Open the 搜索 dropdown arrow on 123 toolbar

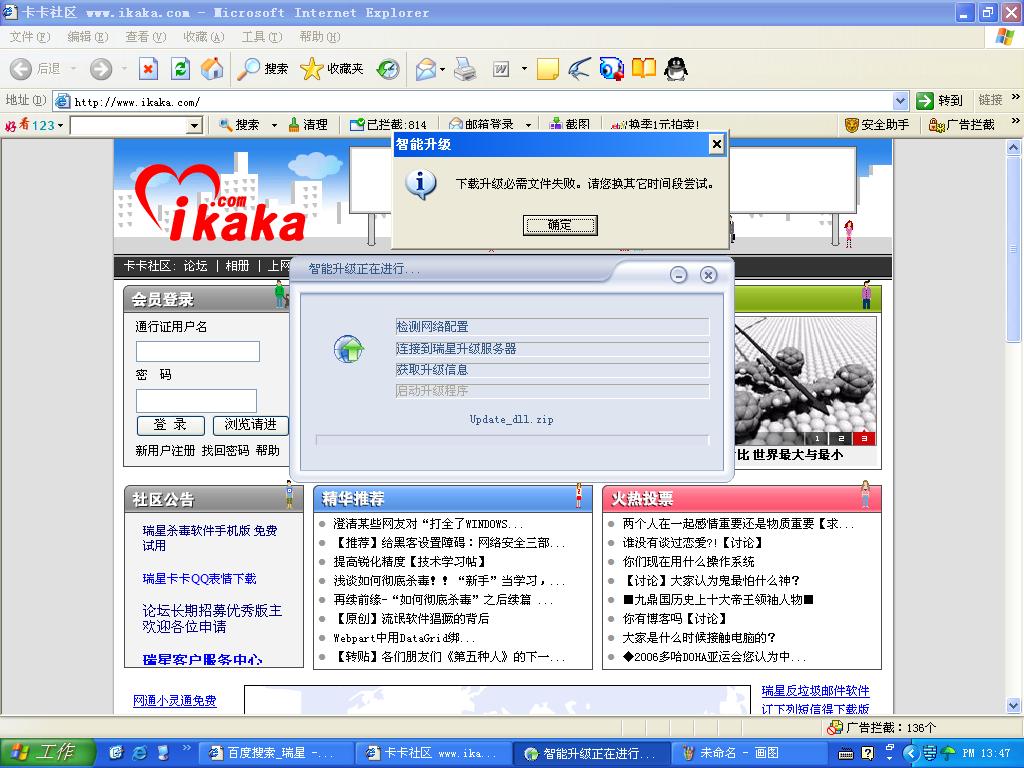tap(274, 124)
